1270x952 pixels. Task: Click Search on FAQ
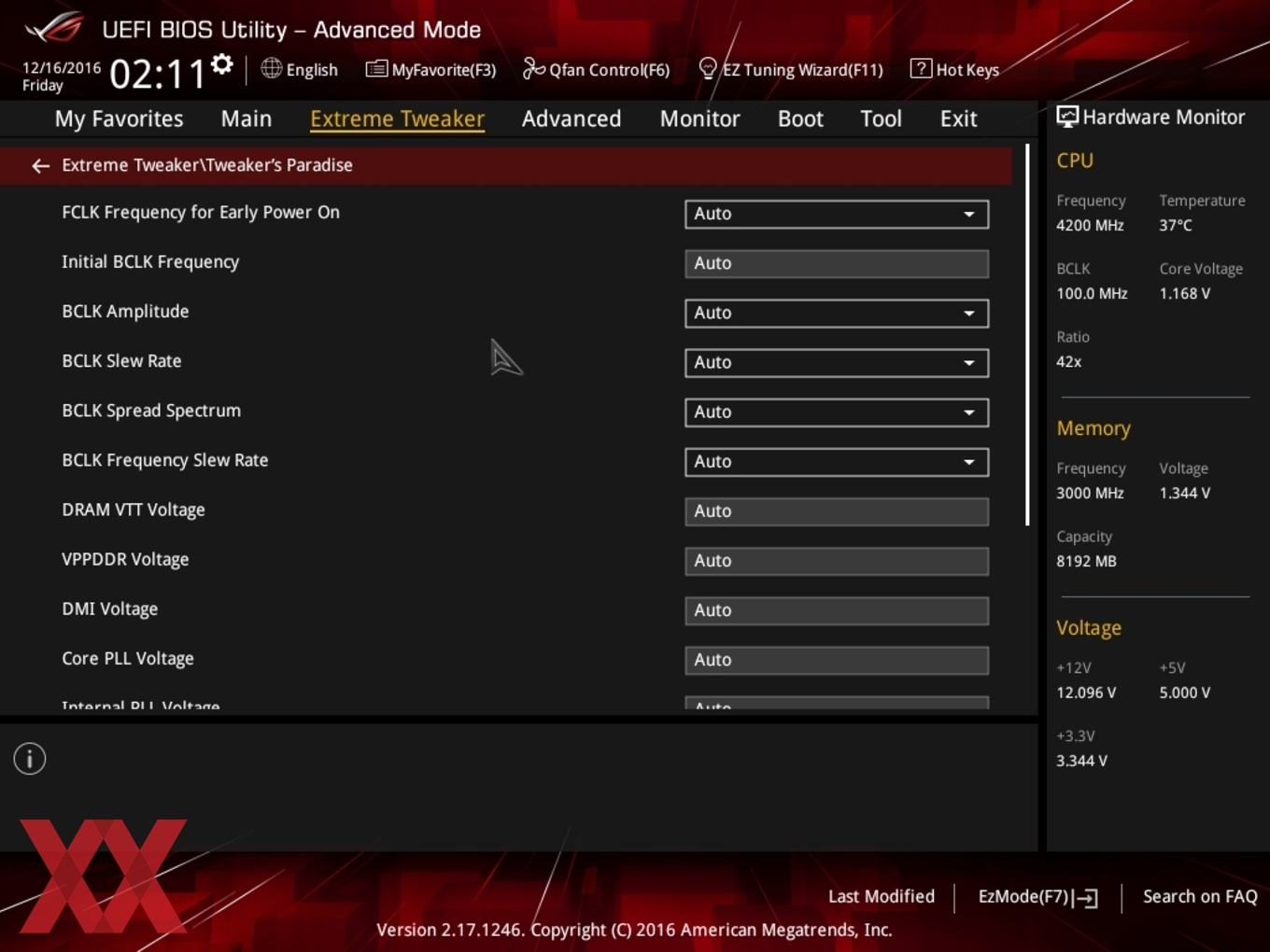[1200, 896]
